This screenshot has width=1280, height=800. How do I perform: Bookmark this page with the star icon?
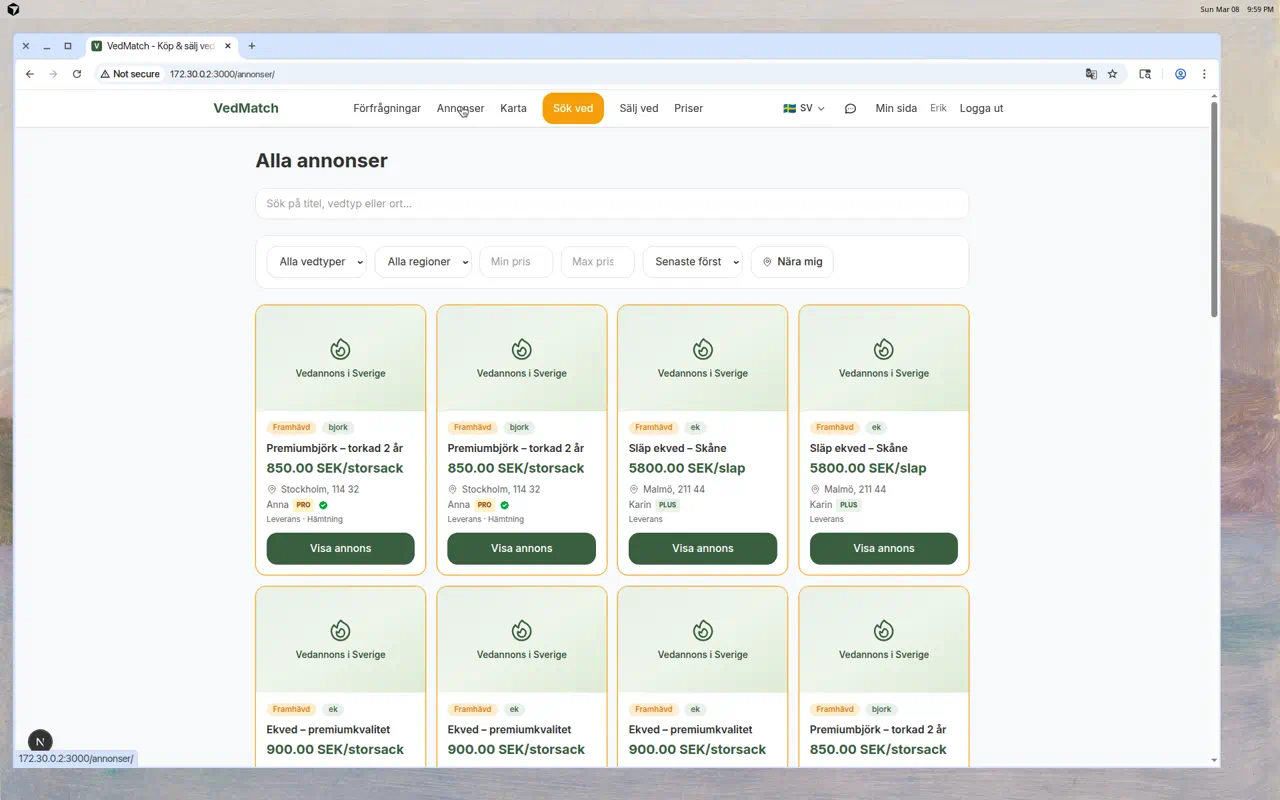coord(1112,74)
